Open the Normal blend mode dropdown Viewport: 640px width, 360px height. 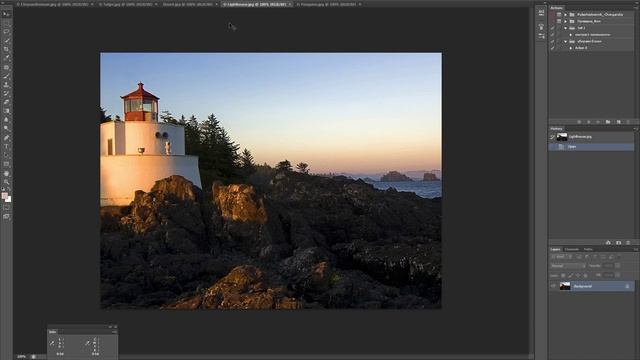click(568, 266)
